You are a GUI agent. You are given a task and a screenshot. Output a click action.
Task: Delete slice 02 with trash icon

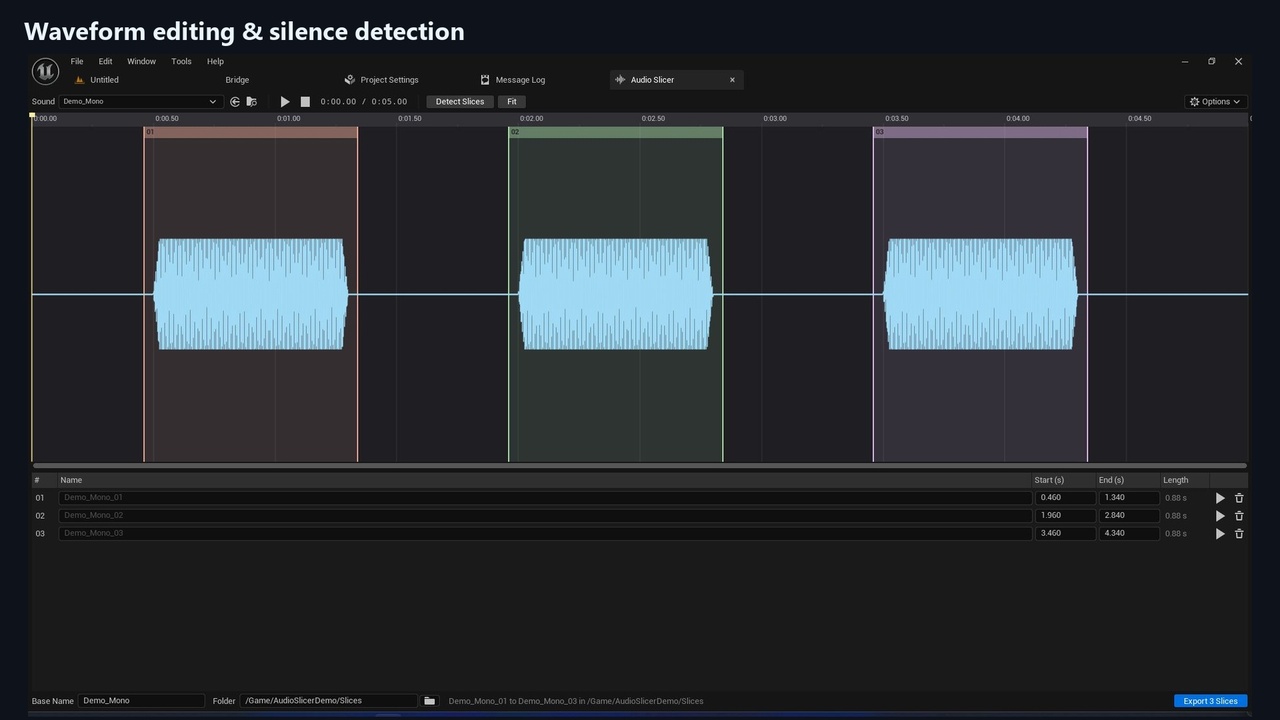point(1239,516)
